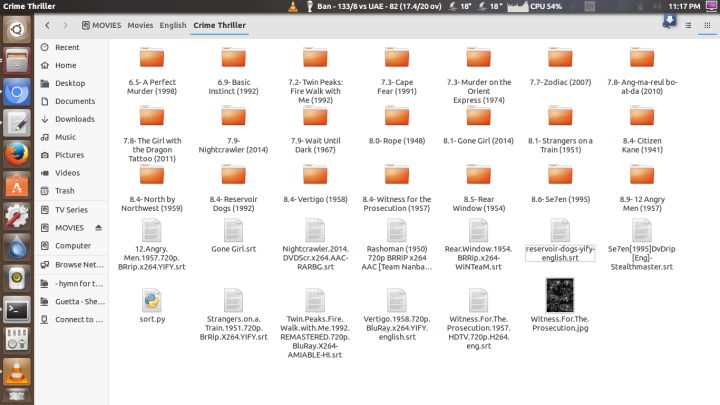
Task: Eject the MOVIES drive
Action: [x=98, y=227]
